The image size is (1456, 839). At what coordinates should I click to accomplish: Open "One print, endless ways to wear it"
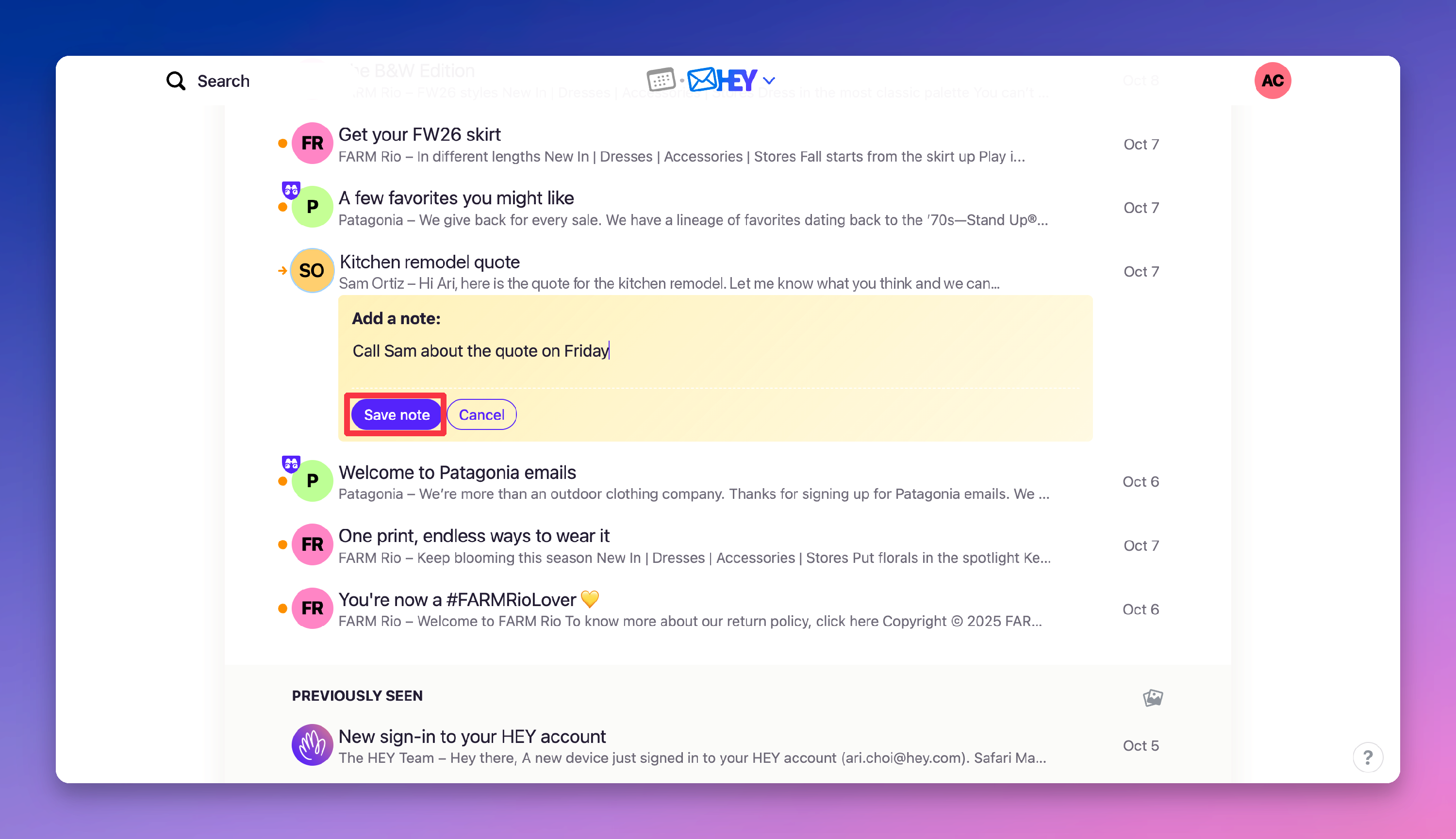[474, 536]
